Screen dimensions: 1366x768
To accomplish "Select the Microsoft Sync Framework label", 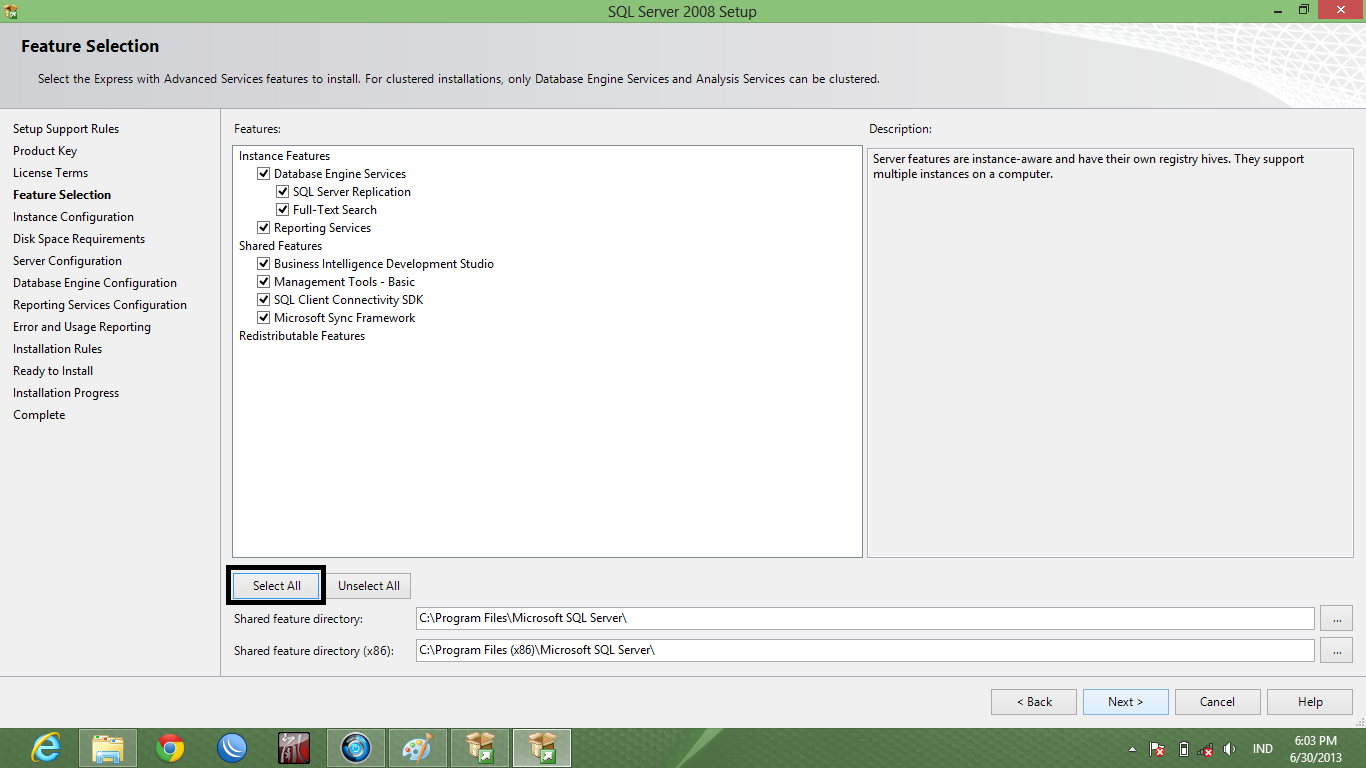I will point(344,318).
